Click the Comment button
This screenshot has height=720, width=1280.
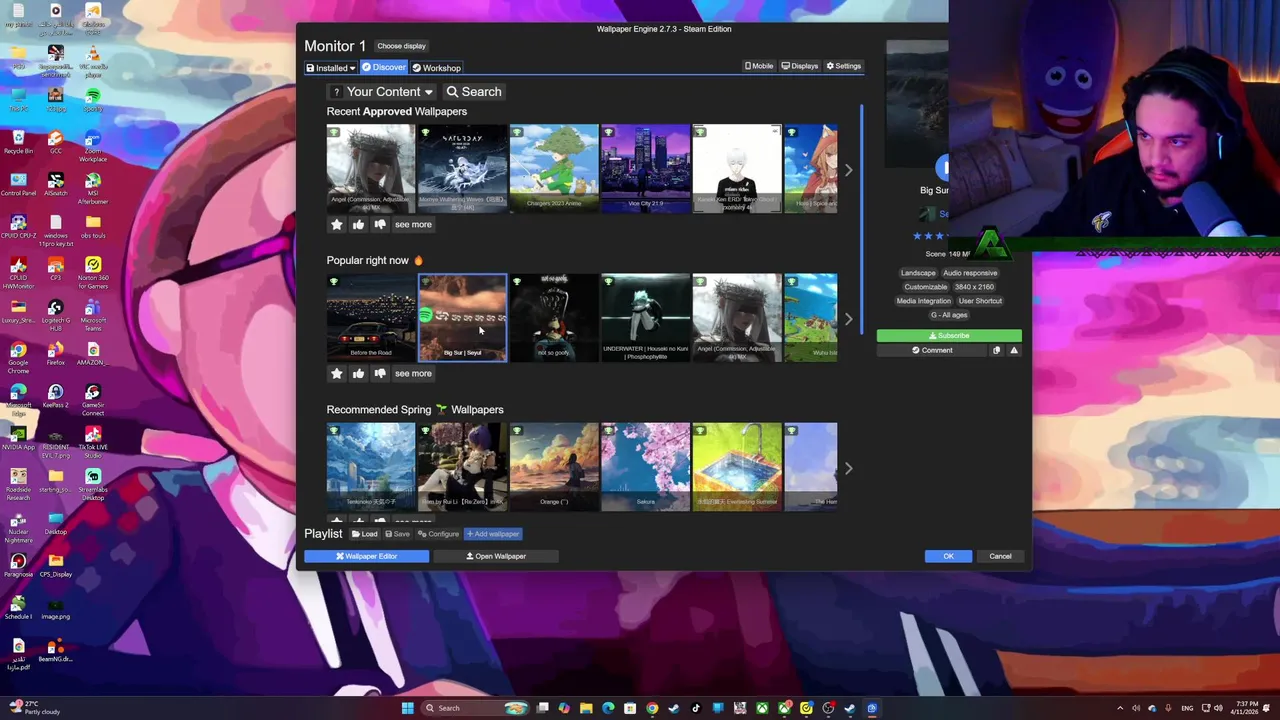[x=932, y=351]
